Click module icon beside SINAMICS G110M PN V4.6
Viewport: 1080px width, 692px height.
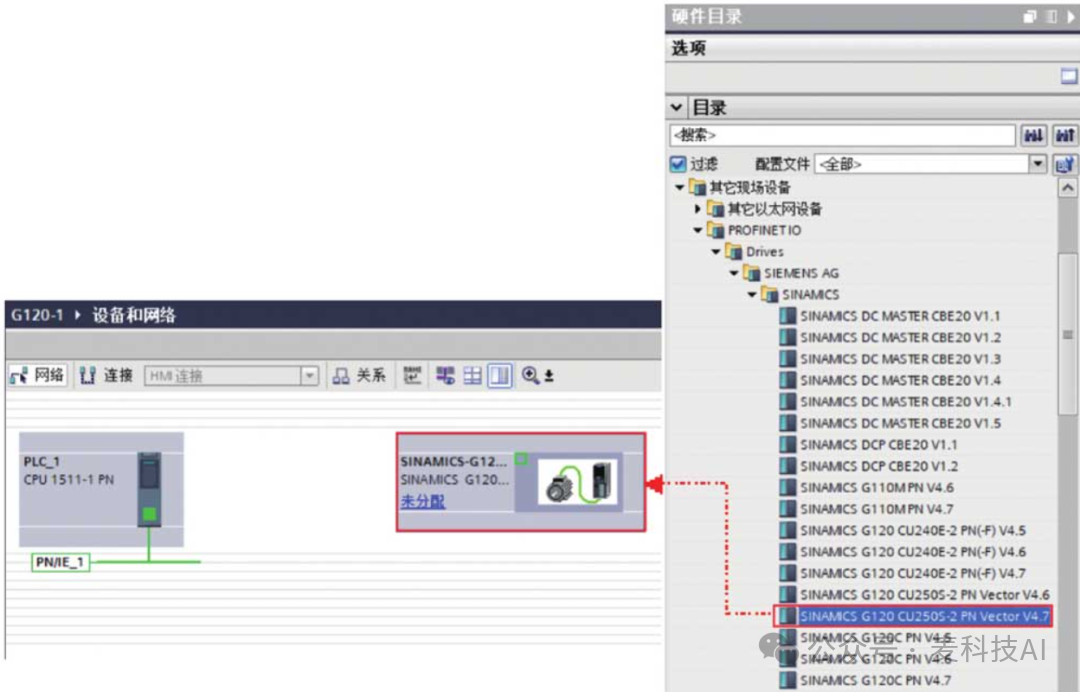787,487
